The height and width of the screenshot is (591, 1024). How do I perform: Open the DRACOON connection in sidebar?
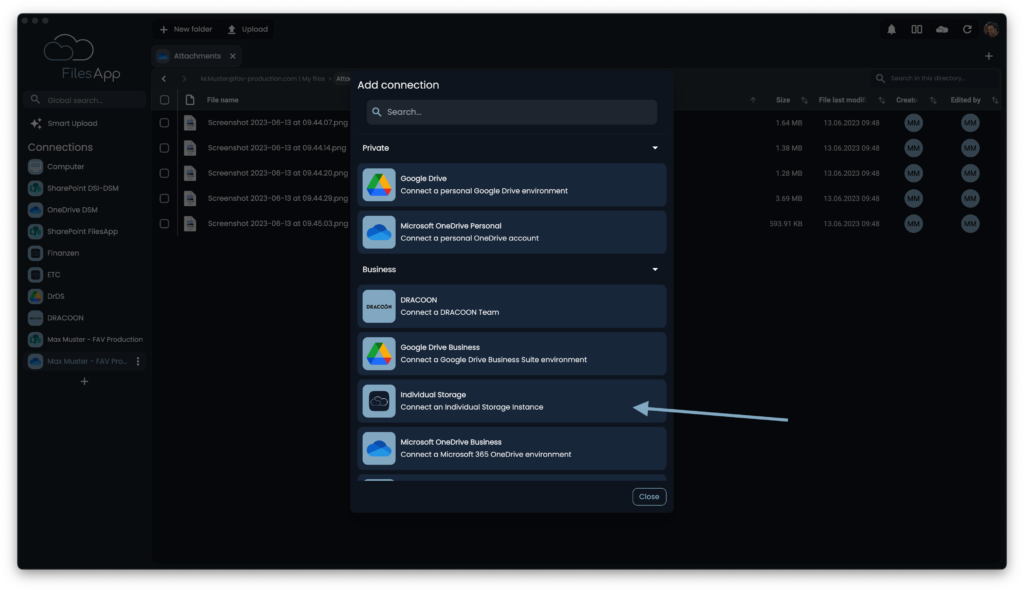tap(56, 318)
